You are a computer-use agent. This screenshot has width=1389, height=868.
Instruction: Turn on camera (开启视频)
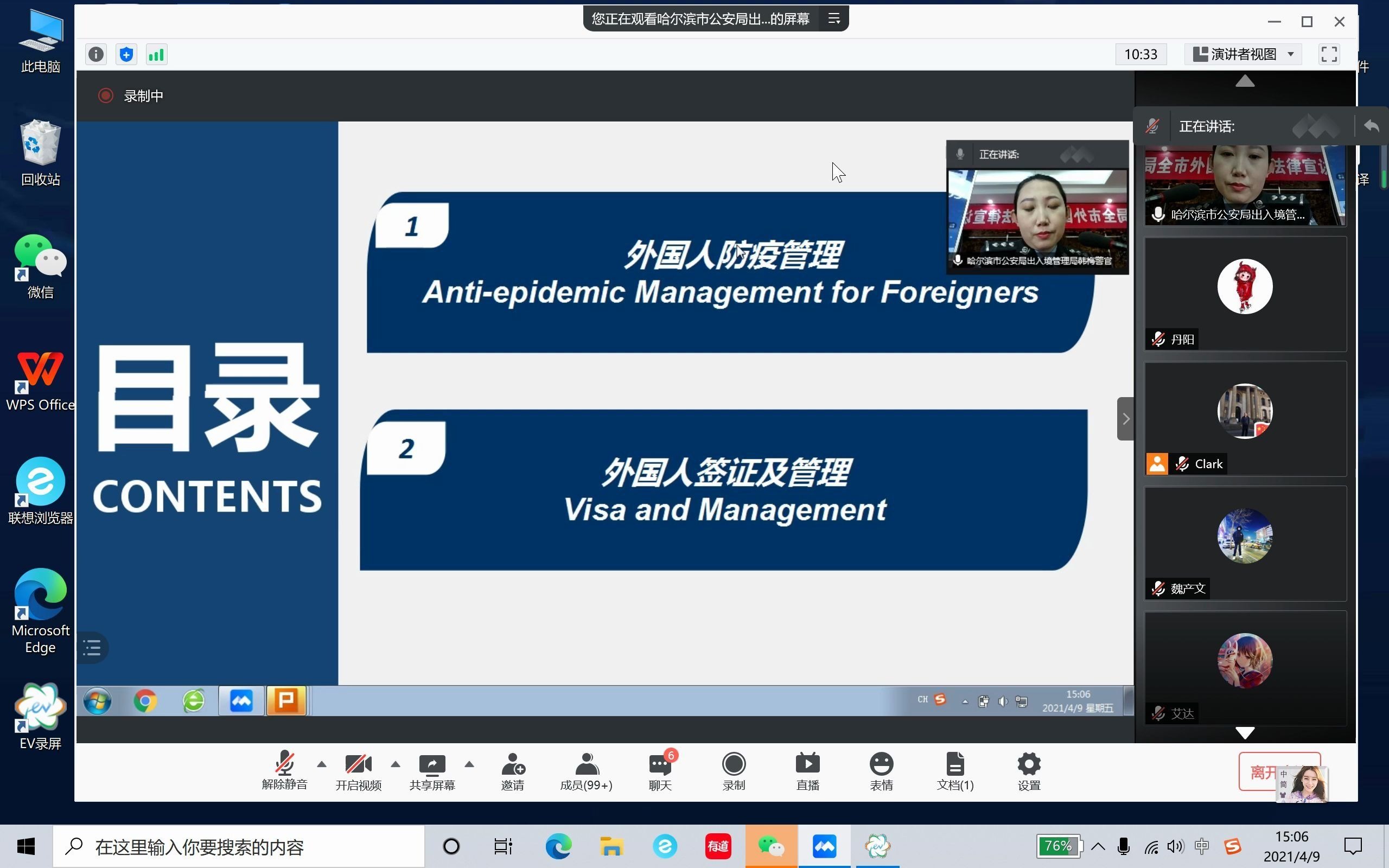coord(359,771)
